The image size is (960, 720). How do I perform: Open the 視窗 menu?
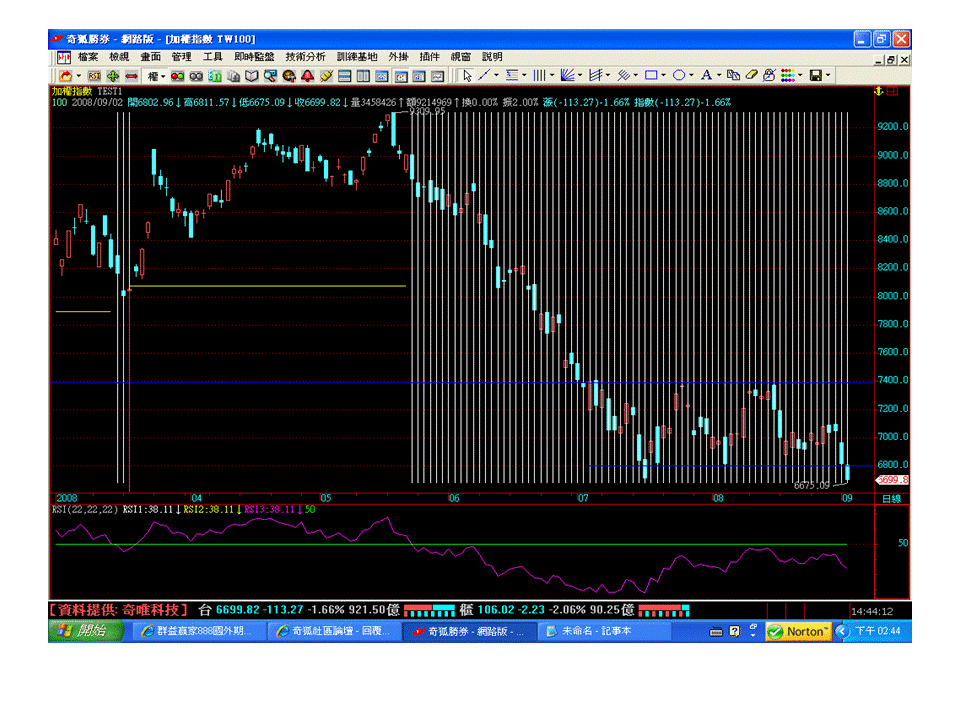(460, 57)
